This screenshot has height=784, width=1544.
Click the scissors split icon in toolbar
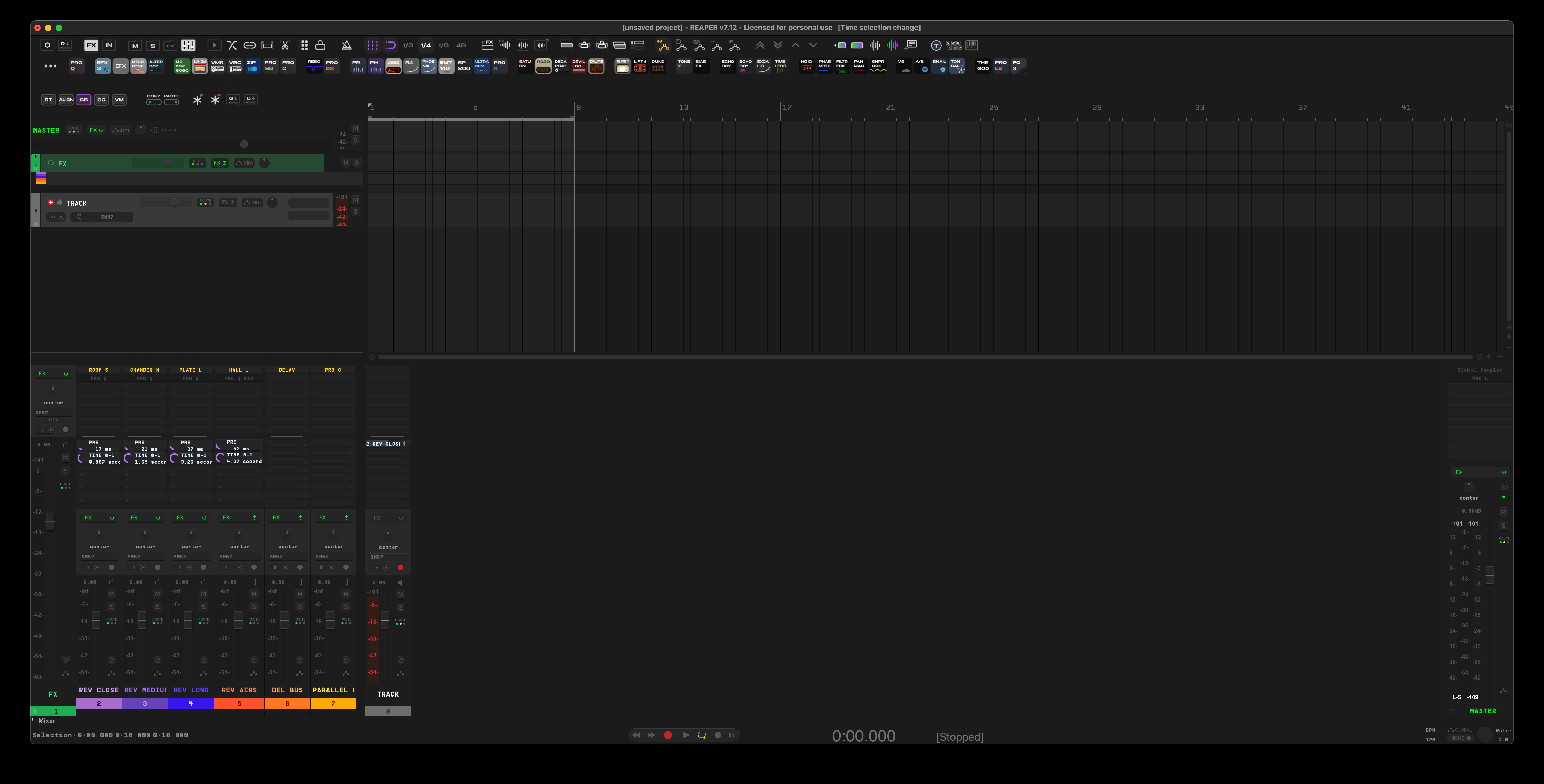click(x=285, y=45)
